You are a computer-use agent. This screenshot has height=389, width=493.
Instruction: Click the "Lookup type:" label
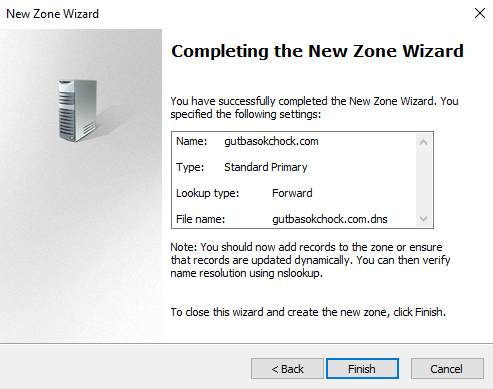pyautogui.click(x=207, y=193)
